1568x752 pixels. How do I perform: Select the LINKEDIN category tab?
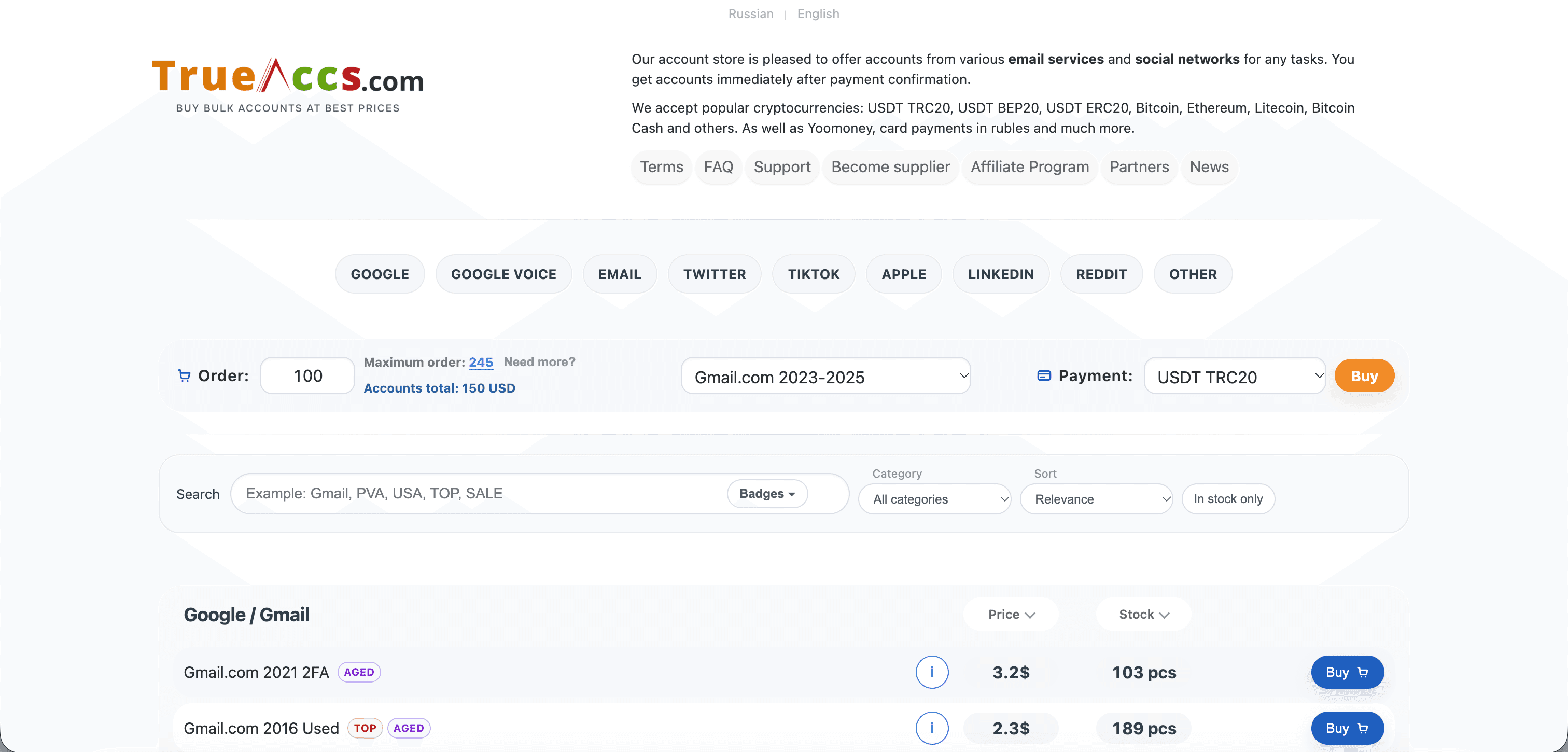[x=1001, y=273]
